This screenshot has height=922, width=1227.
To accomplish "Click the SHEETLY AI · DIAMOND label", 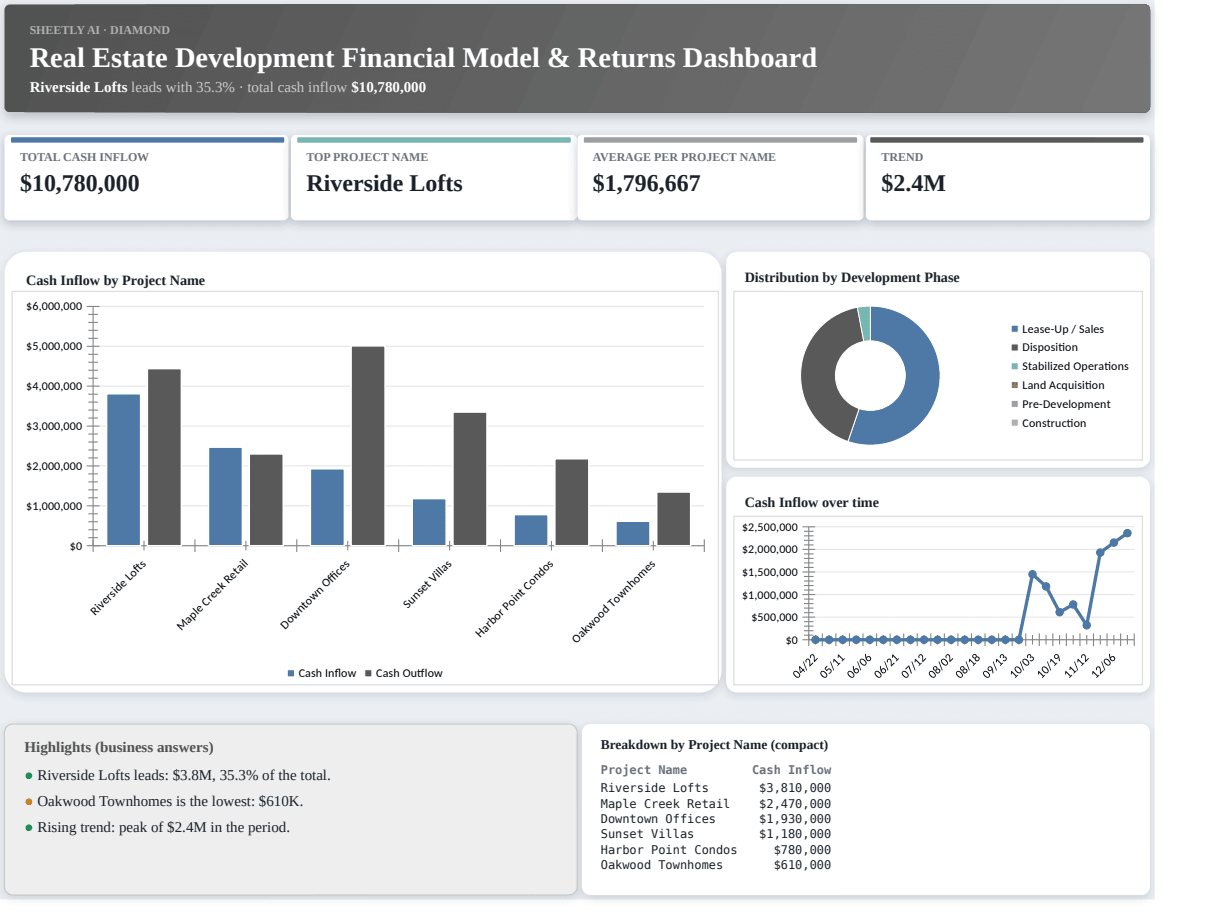I will [100, 30].
